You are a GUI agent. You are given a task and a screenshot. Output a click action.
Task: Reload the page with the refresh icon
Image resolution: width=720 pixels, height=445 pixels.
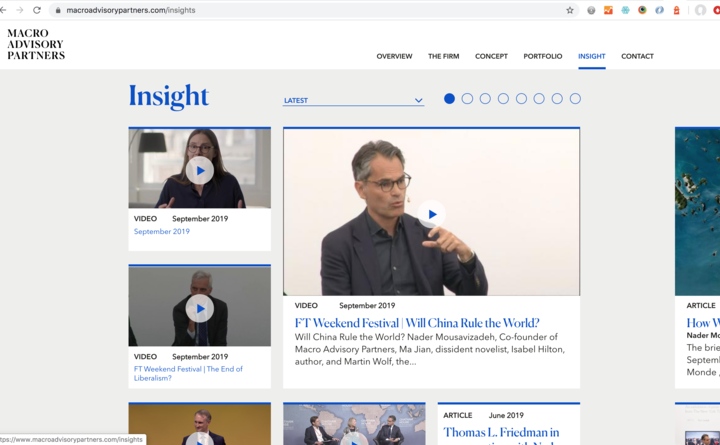[37, 10]
